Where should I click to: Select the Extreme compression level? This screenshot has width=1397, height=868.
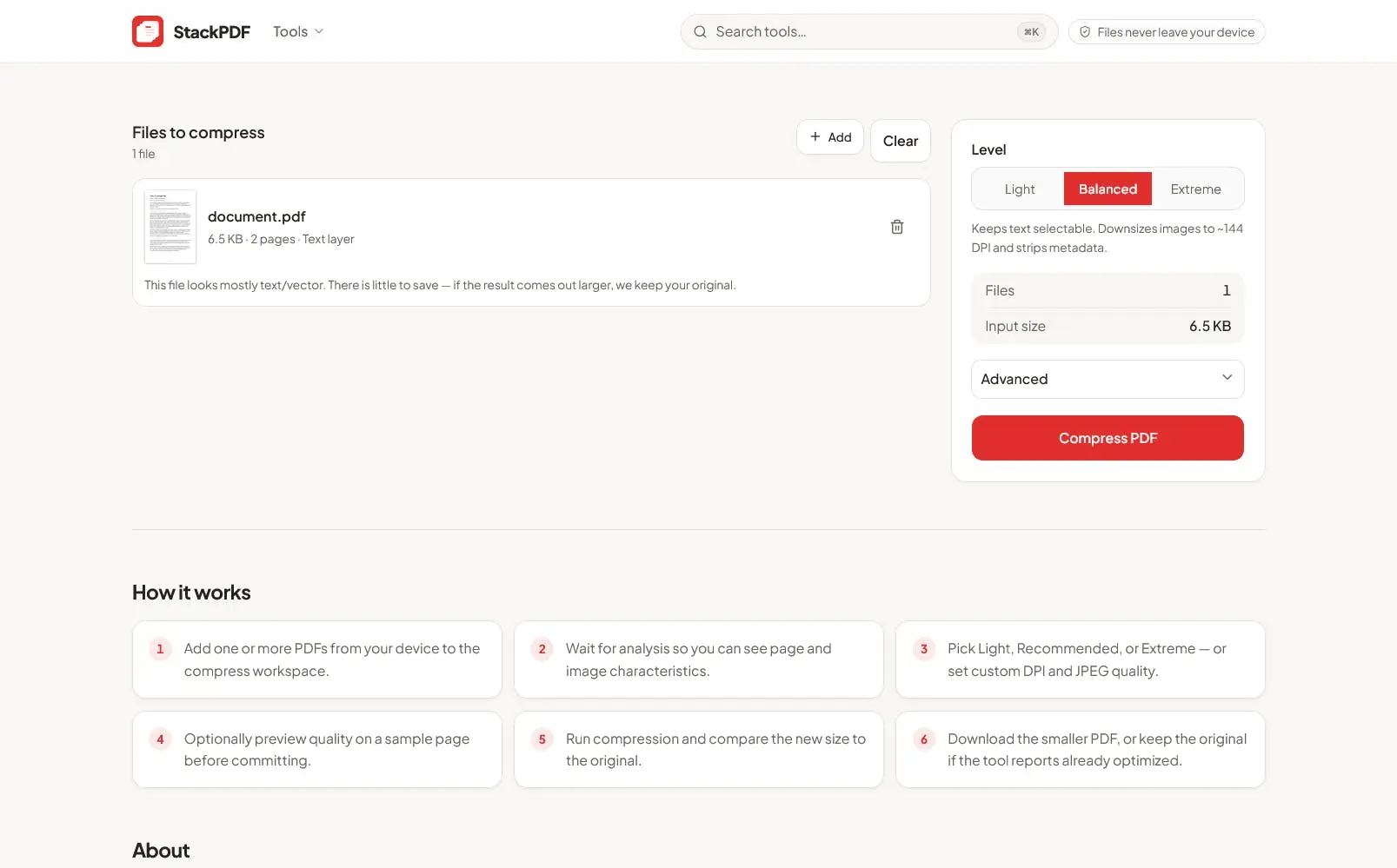(x=1195, y=189)
